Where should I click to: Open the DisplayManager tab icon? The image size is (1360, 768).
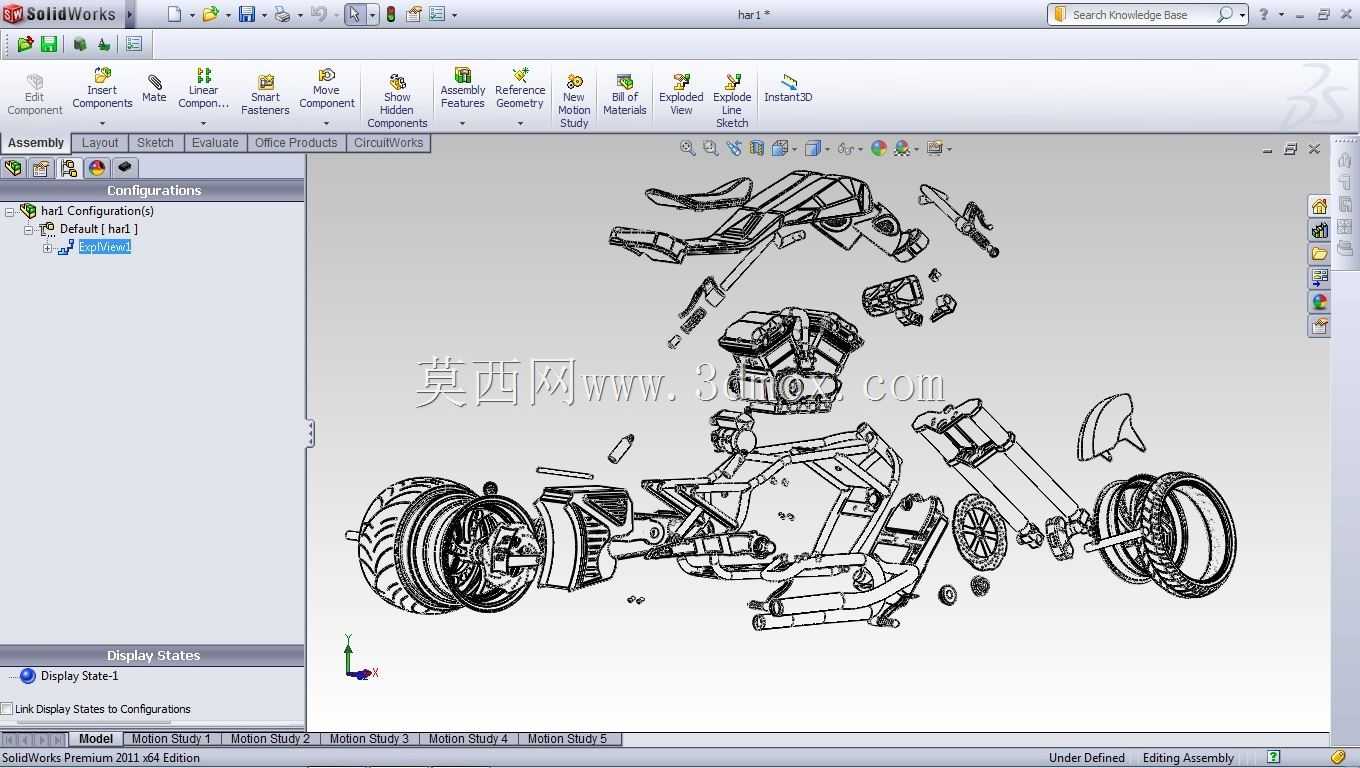[97, 168]
